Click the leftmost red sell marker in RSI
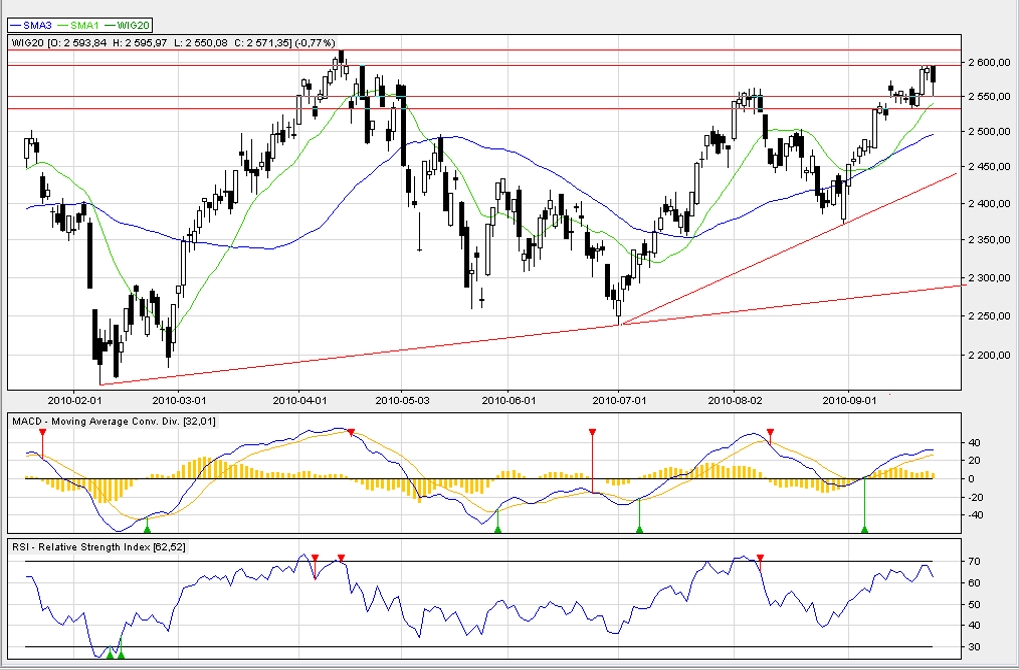Screen dimensions: 1019x670 (315, 558)
